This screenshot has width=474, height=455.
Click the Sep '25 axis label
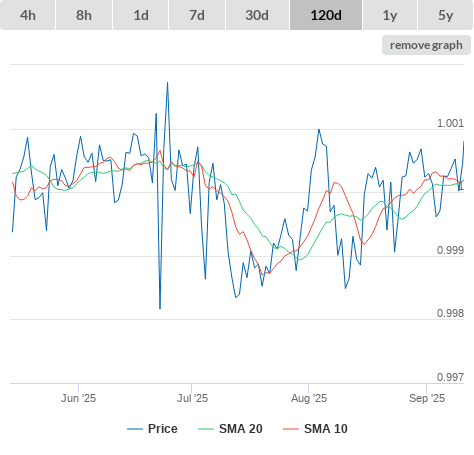pos(427,398)
